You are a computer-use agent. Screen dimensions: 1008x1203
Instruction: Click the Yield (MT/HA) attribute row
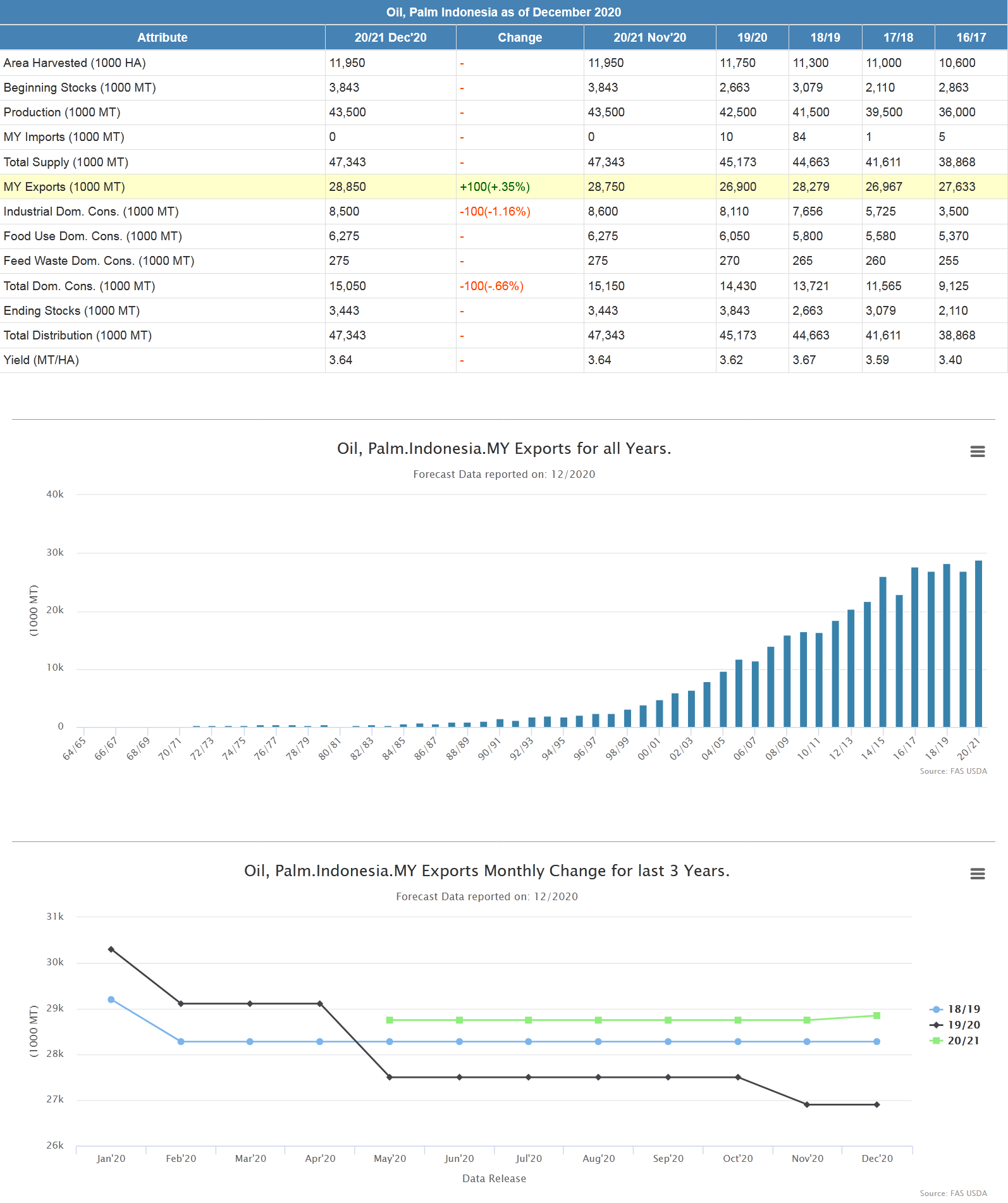(41, 360)
